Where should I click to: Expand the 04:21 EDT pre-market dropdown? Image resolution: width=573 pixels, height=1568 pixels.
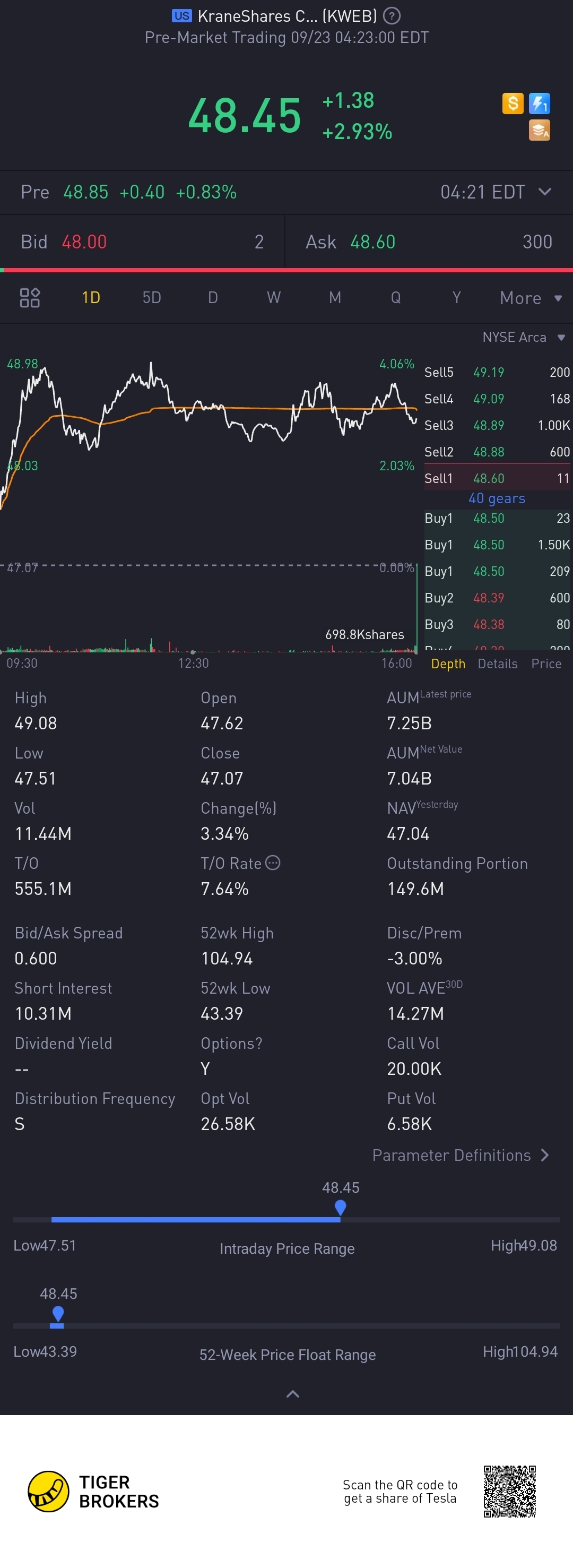click(496, 192)
